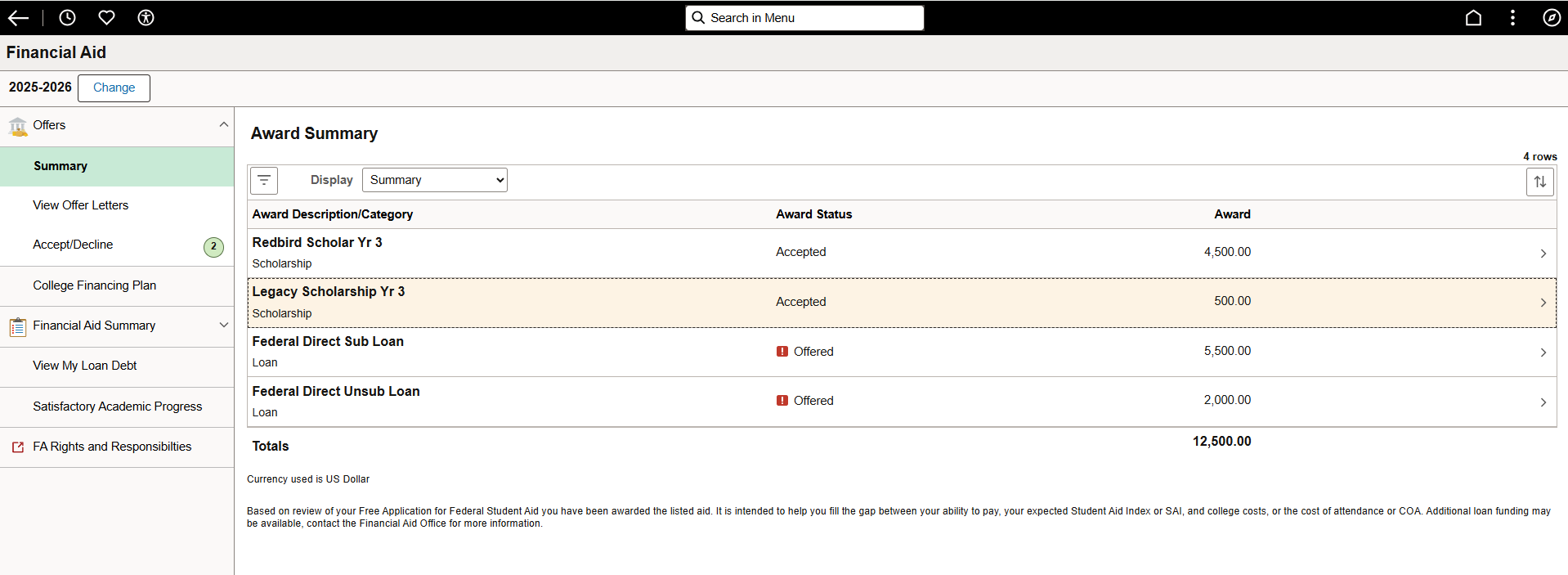Image resolution: width=1568 pixels, height=575 pixels.
Task: Click the 500.00 award amount
Action: pos(1232,301)
